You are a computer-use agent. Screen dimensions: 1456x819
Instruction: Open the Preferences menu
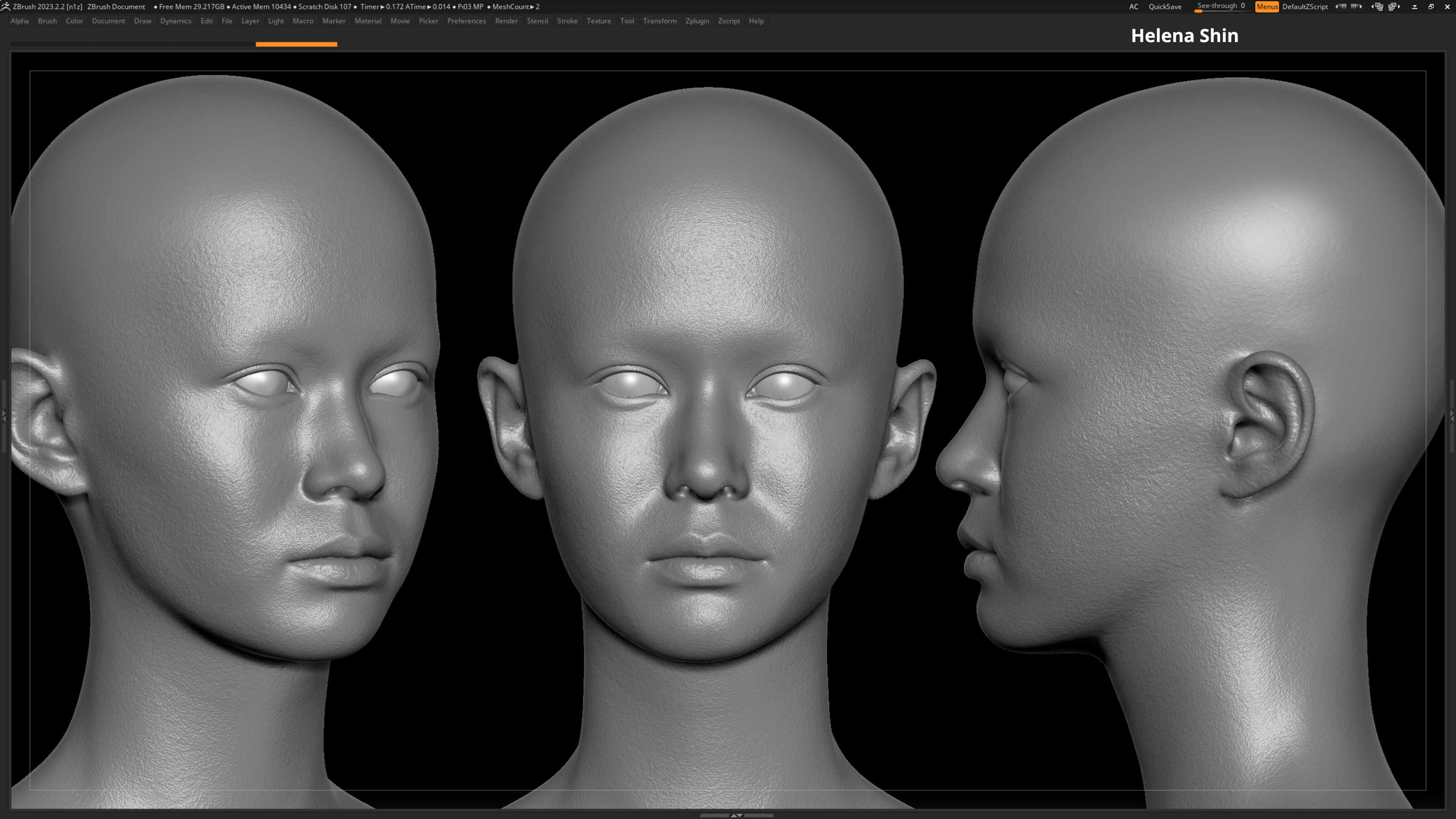(466, 21)
